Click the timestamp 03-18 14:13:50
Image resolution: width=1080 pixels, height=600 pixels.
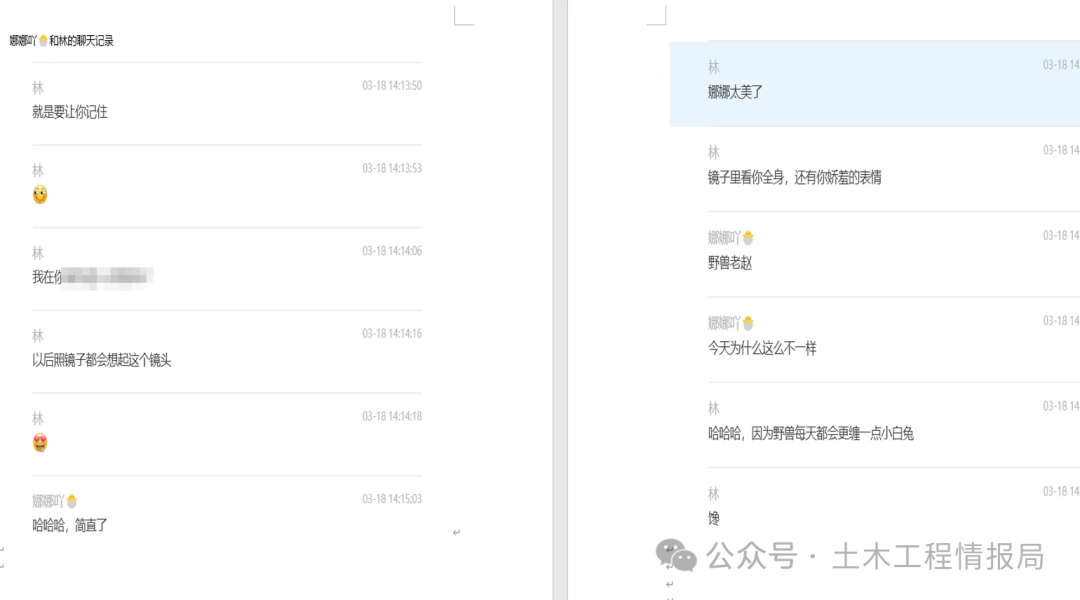pyautogui.click(x=392, y=86)
